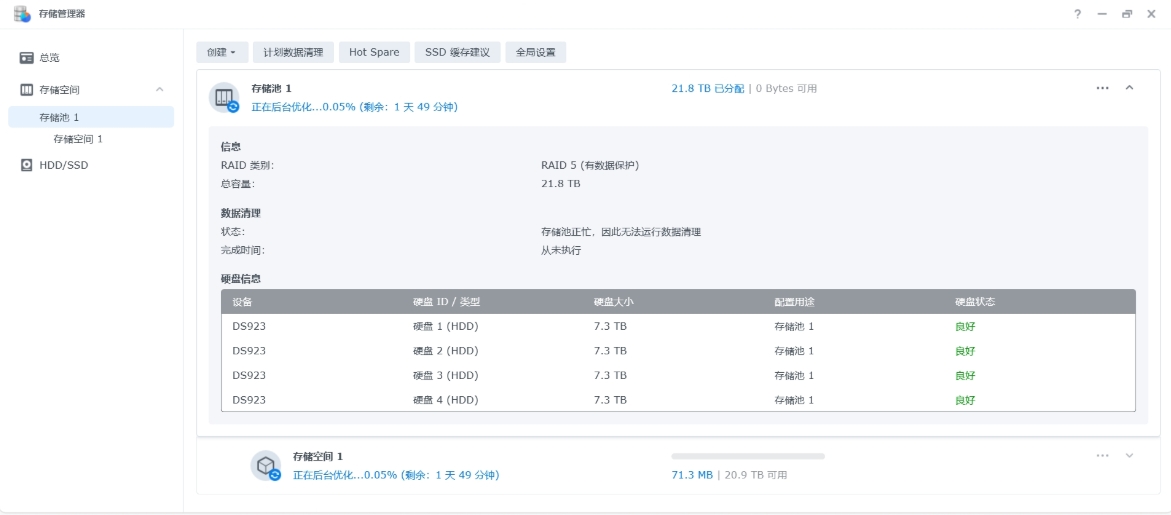
Task: Click the 总览 overview icon in sidebar
Action: point(27,58)
